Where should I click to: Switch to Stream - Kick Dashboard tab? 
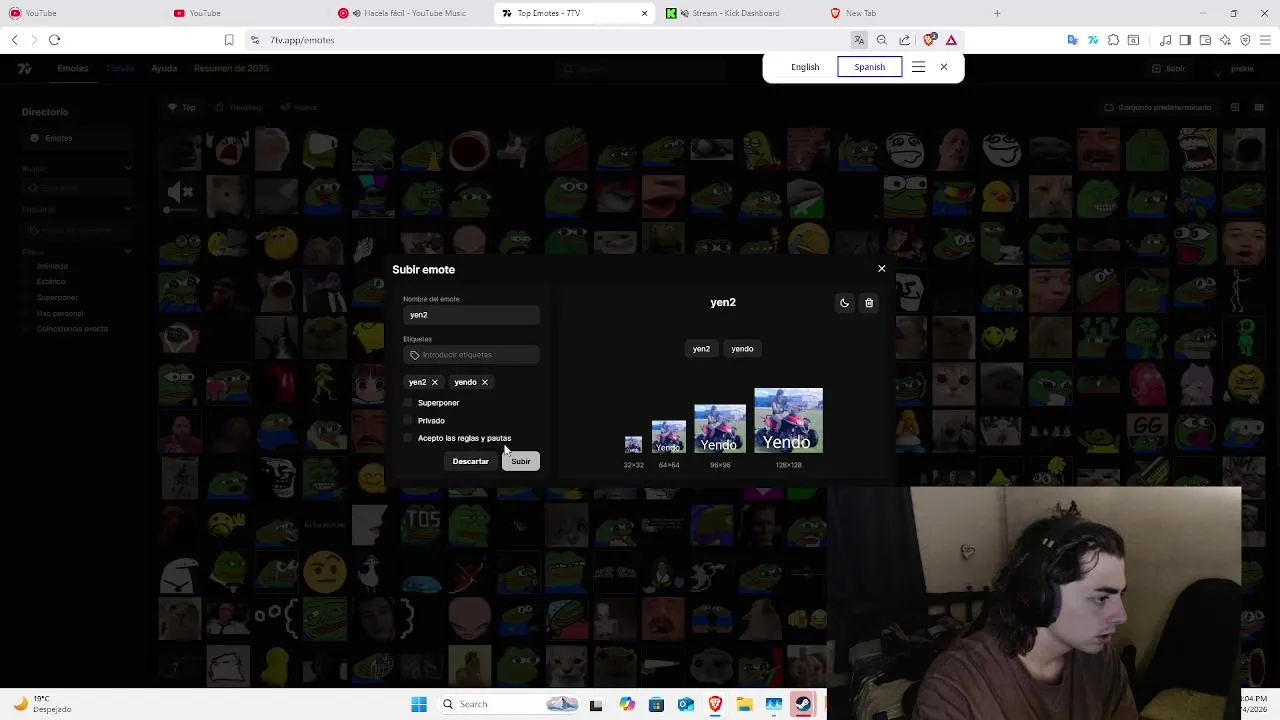tap(735, 13)
